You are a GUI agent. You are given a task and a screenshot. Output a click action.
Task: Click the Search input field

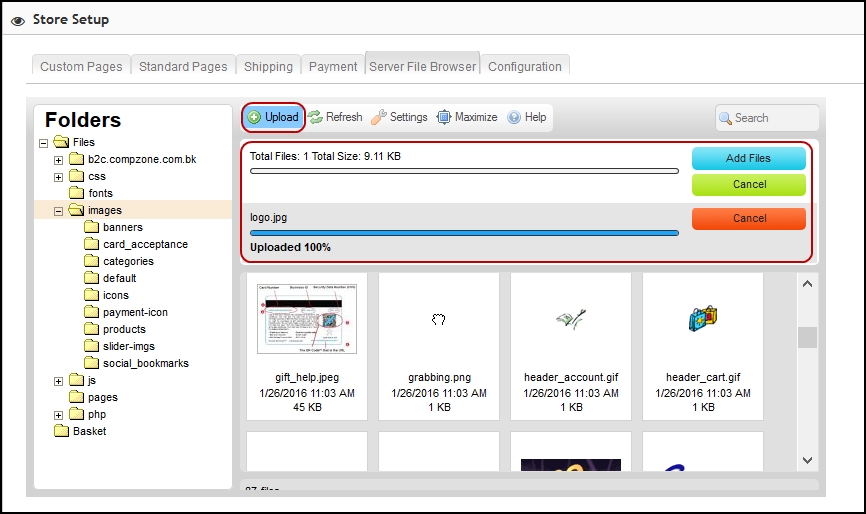pos(767,118)
